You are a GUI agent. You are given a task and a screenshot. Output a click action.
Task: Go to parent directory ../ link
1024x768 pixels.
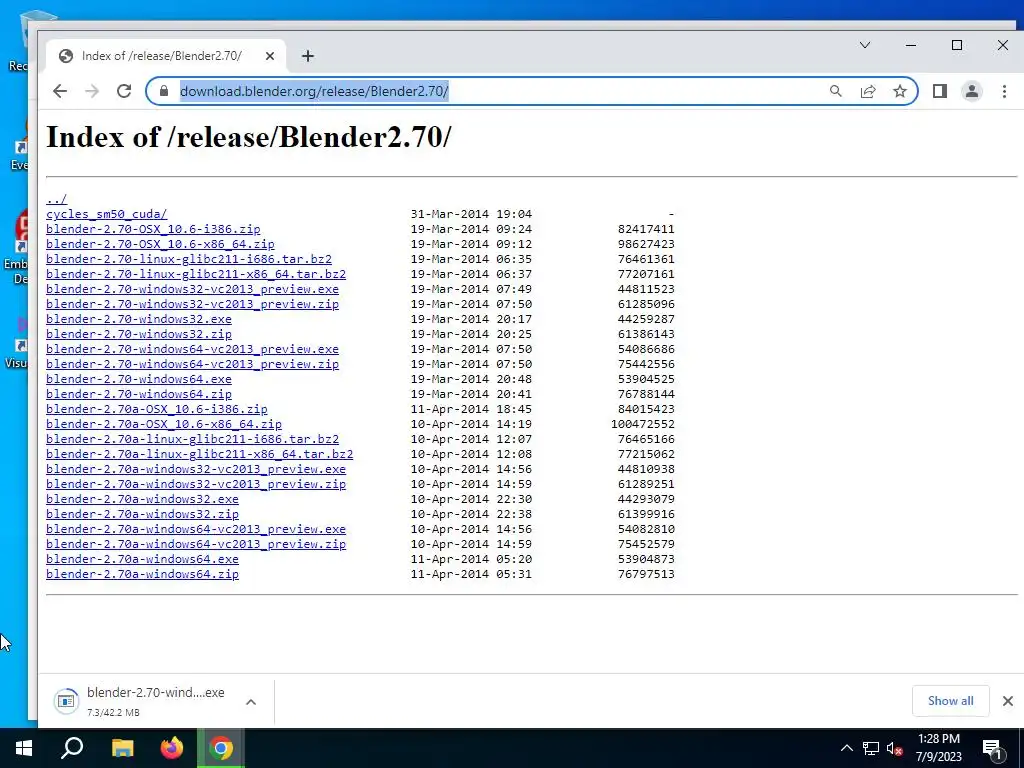[56, 199]
